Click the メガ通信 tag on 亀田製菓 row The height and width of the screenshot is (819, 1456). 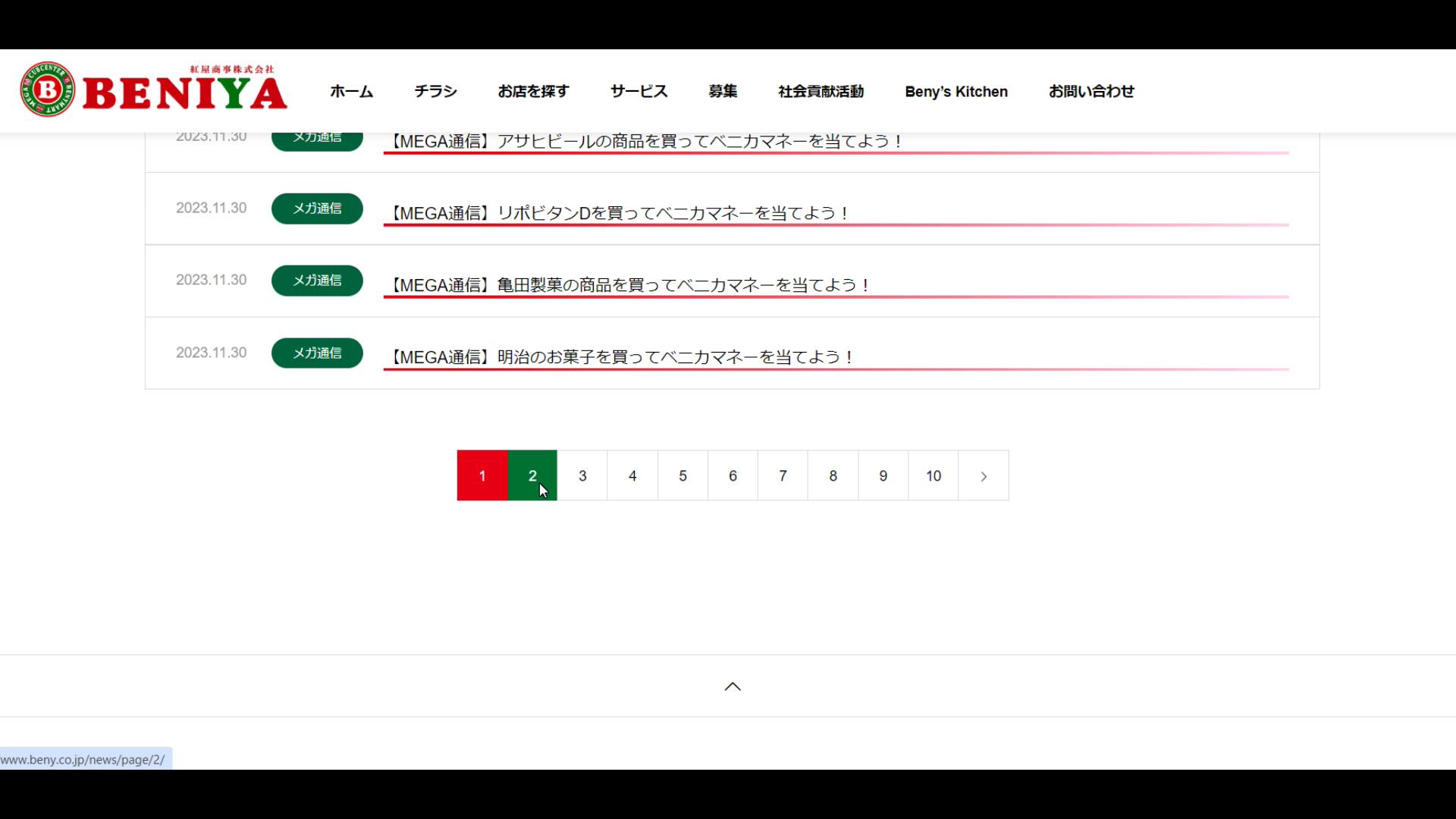point(317,281)
